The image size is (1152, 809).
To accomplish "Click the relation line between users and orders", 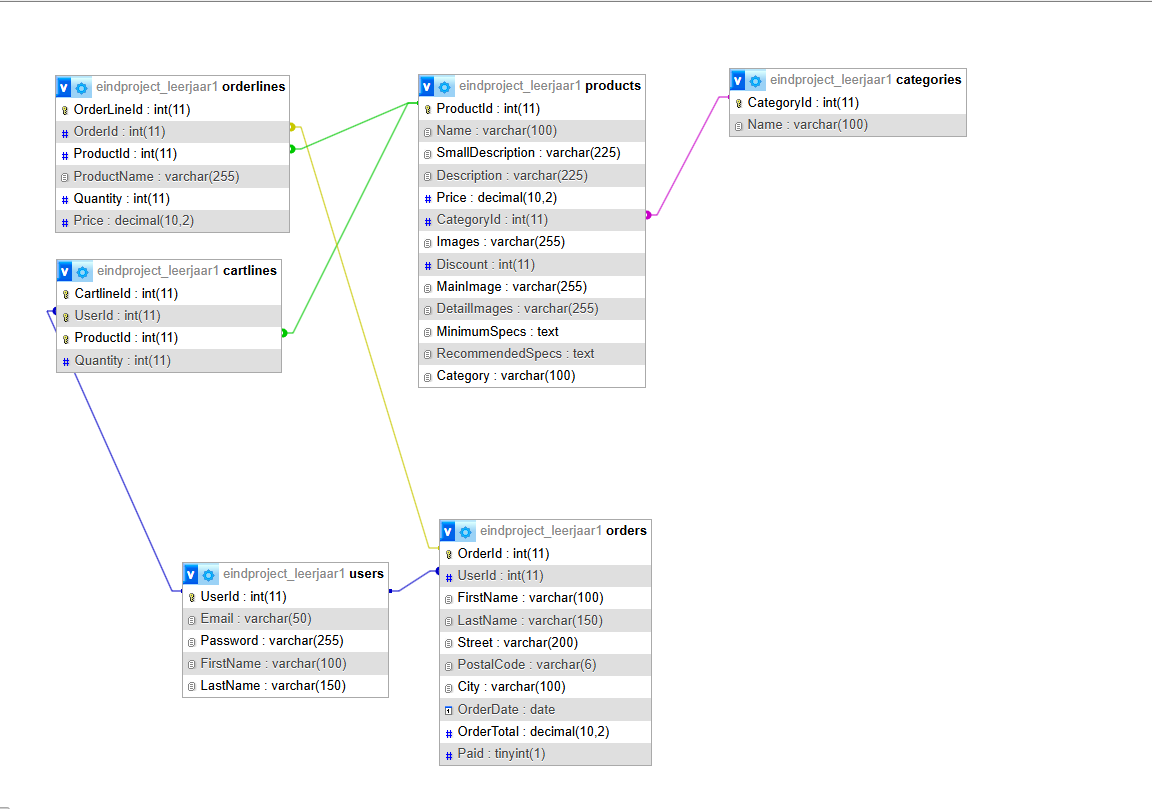I will pos(415,581).
